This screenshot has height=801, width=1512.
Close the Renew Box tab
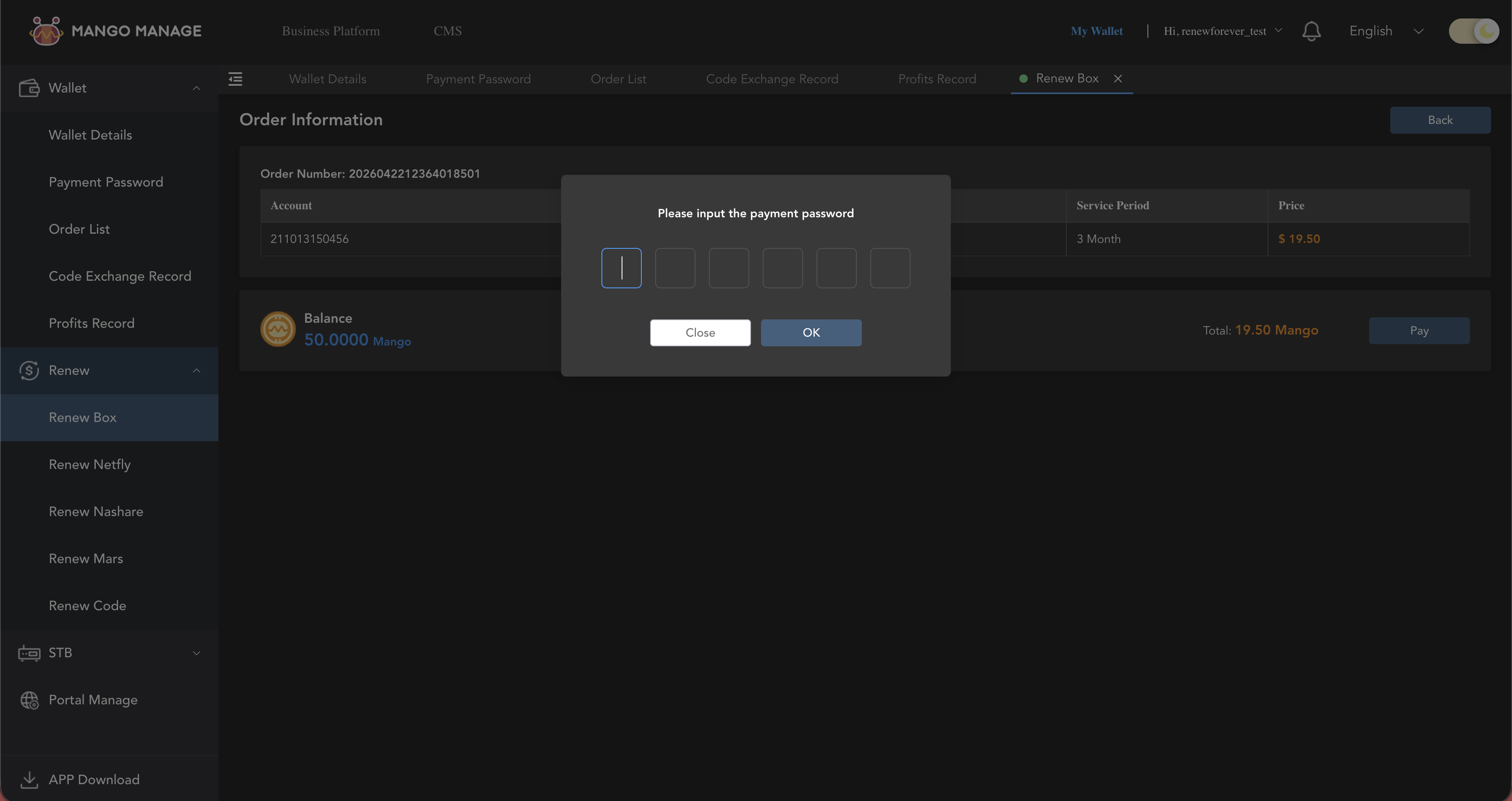click(1118, 78)
